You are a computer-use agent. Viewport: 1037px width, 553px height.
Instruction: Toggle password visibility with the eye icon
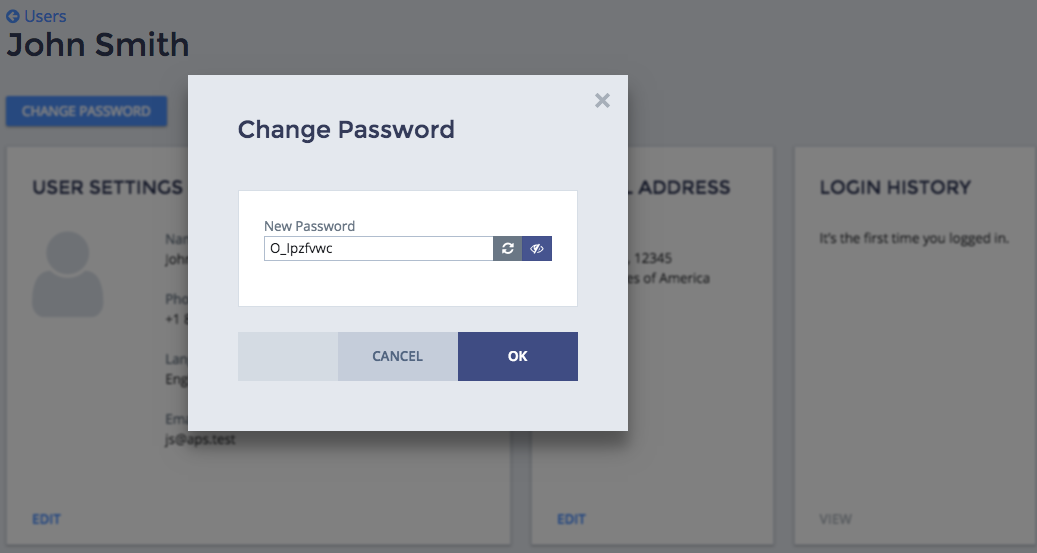[537, 248]
